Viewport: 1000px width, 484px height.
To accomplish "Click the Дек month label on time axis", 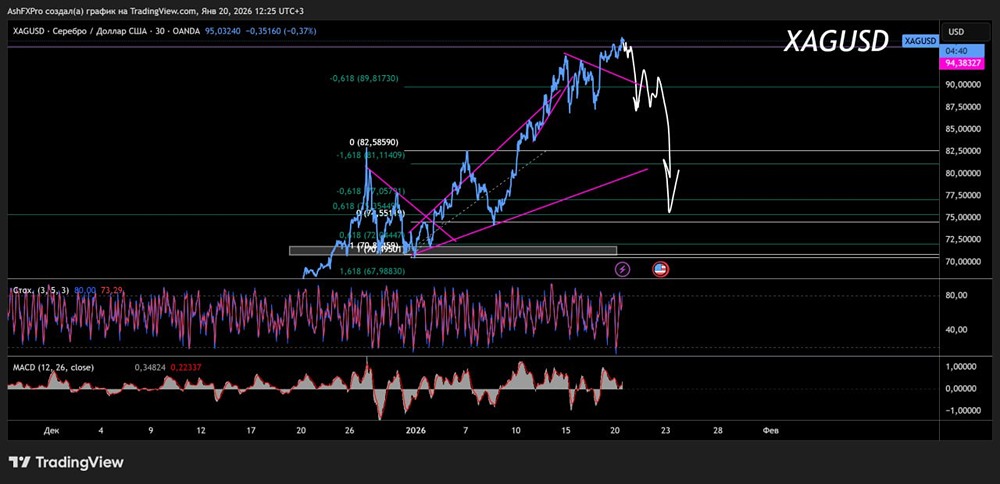I will [51, 430].
